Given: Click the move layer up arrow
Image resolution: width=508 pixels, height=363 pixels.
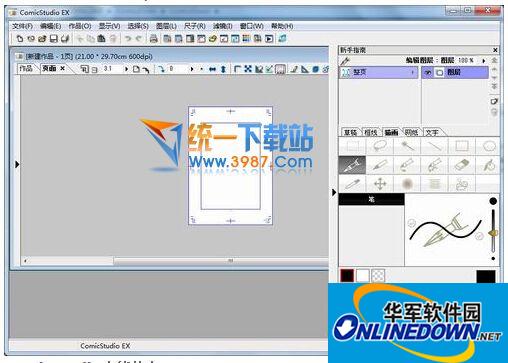Looking at the screenshot, I should (494, 70).
